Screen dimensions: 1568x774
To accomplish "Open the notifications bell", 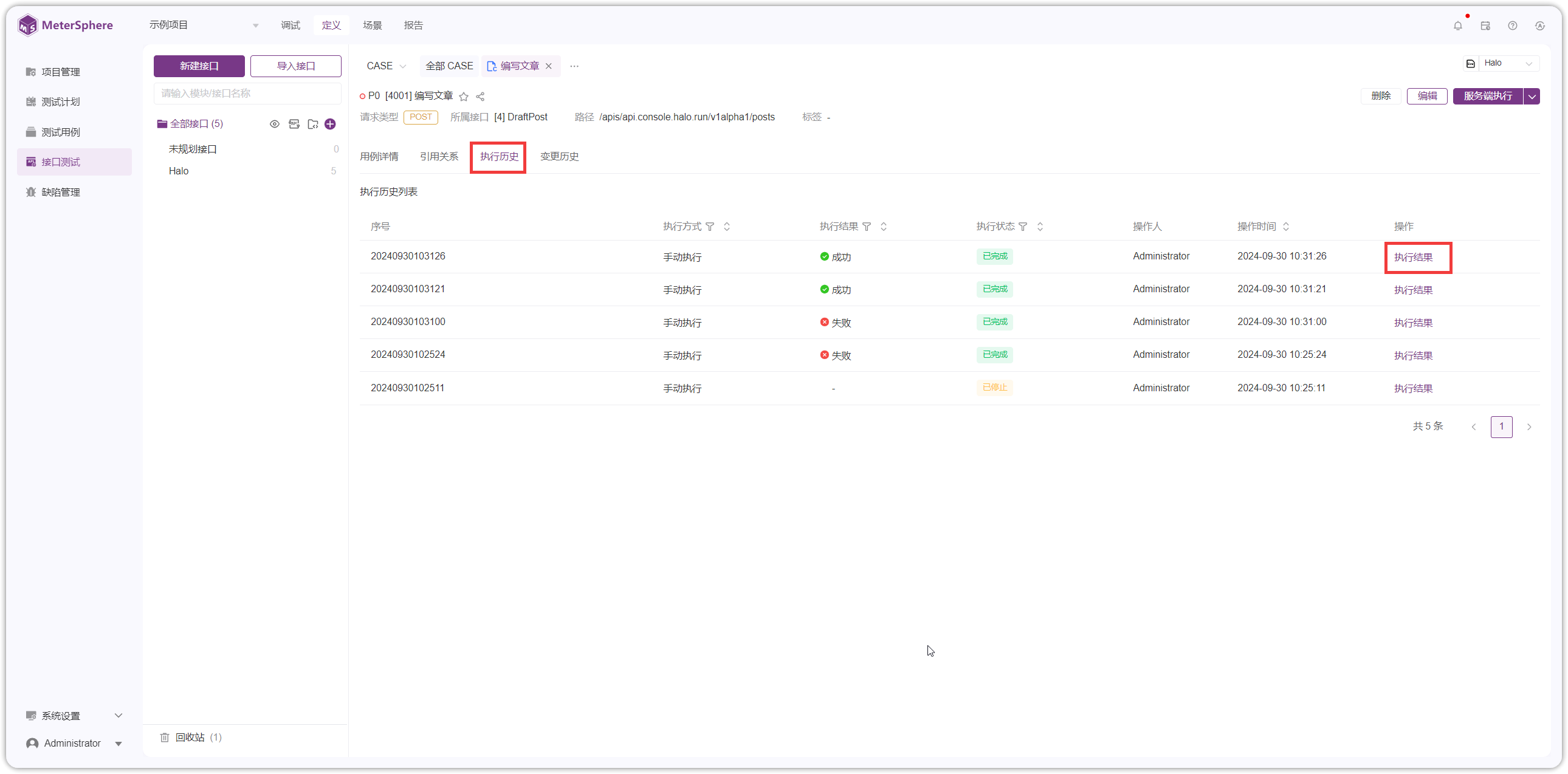I will pyautogui.click(x=1457, y=26).
